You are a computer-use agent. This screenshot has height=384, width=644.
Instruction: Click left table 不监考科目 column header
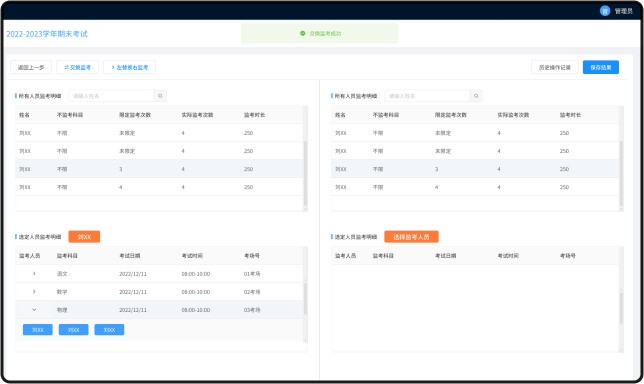pos(70,115)
